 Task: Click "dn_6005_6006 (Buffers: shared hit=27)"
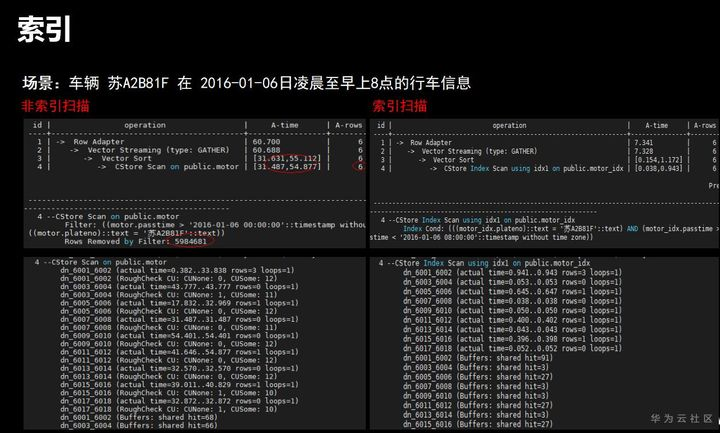click(x=478, y=377)
